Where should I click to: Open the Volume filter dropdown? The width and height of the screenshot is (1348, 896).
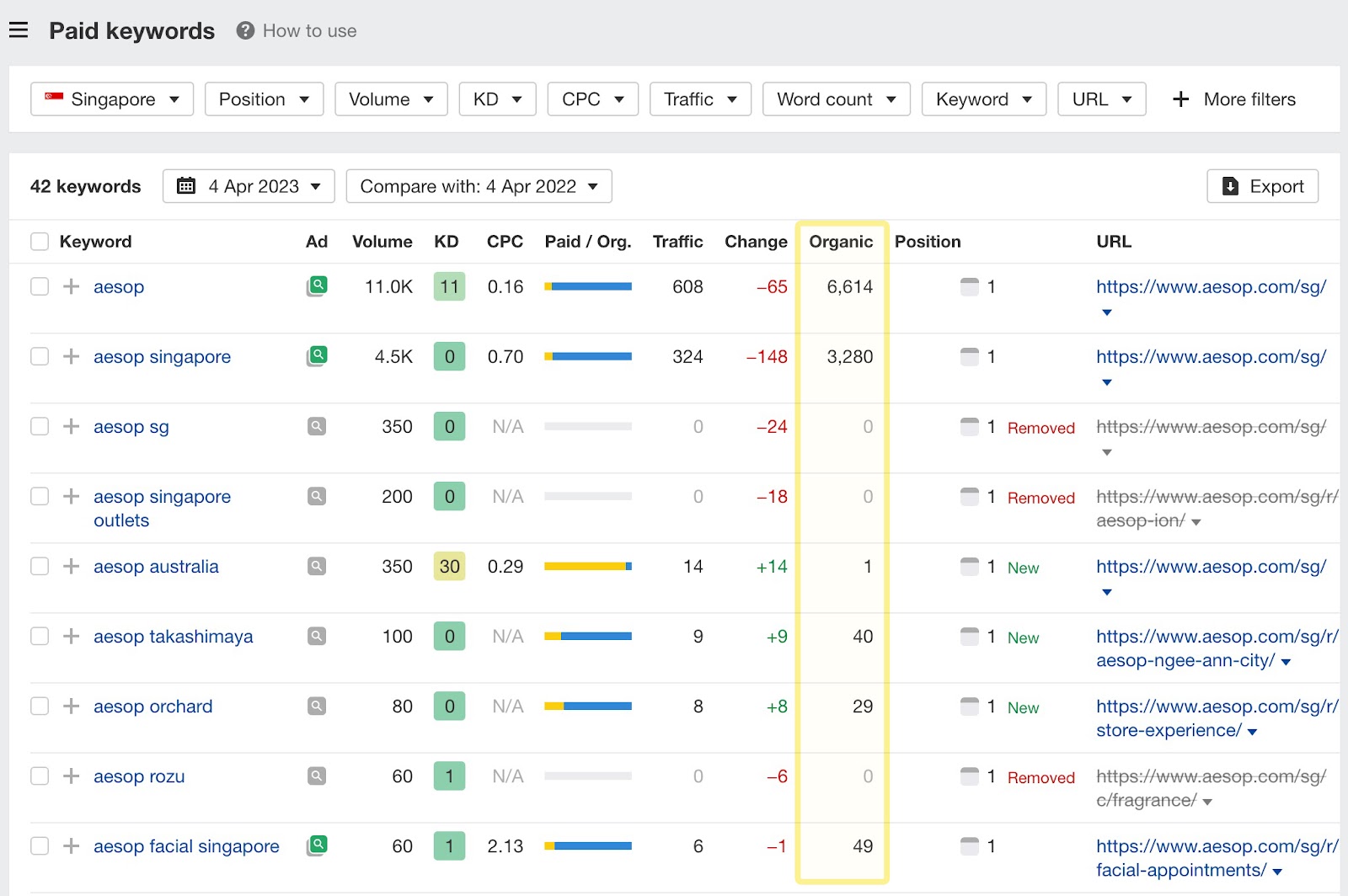(390, 99)
